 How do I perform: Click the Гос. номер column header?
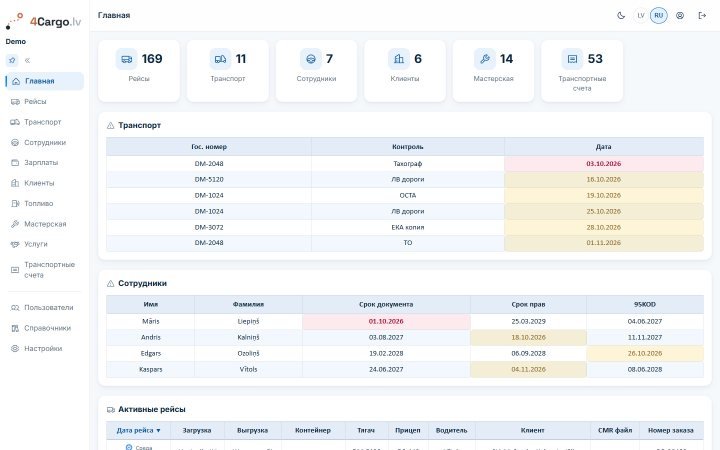tap(209, 147)
